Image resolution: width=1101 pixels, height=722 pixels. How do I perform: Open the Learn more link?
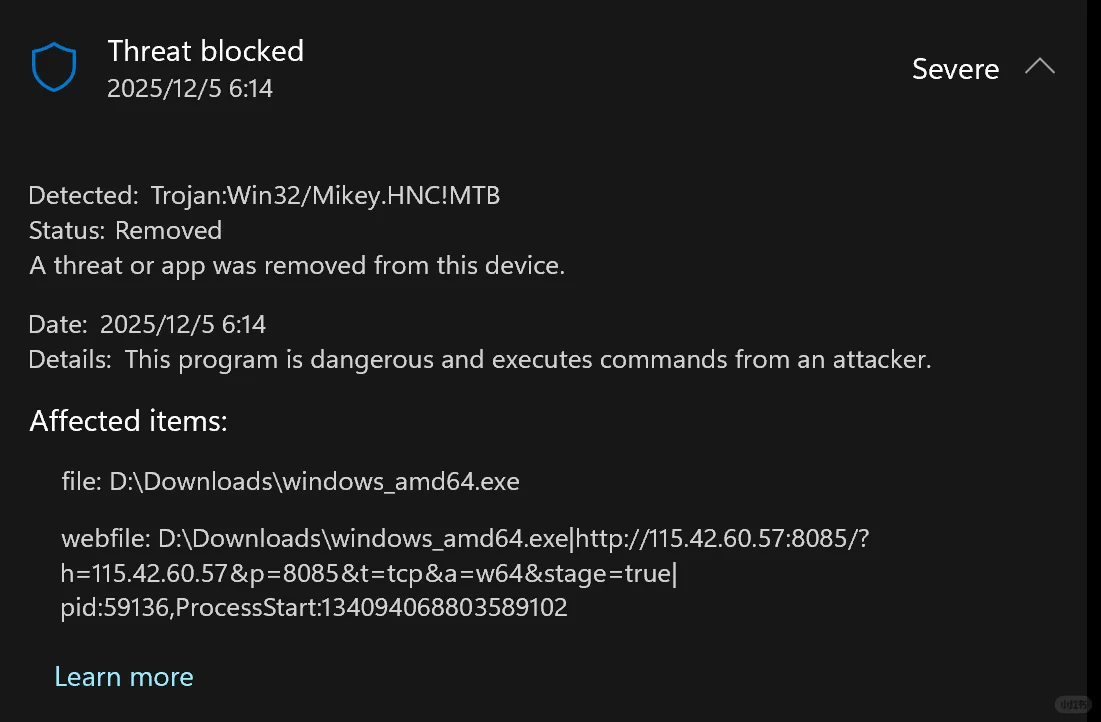pyautogui.click(x=124, y=677)
